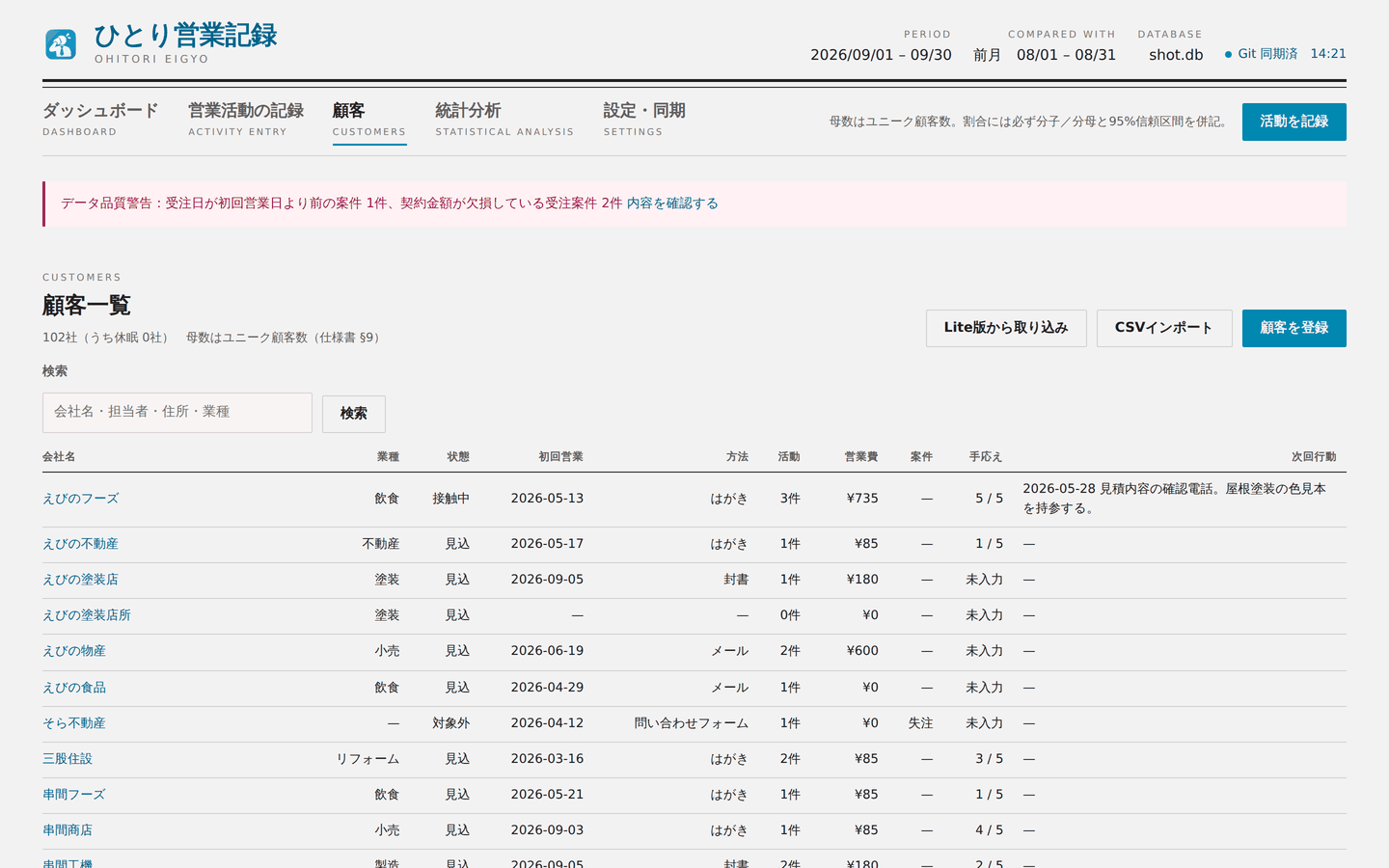The width and height of the screenshot is (1389, 868).
Task: Click the 接触中 status of えびのフーズ
Action: (450, 499)
